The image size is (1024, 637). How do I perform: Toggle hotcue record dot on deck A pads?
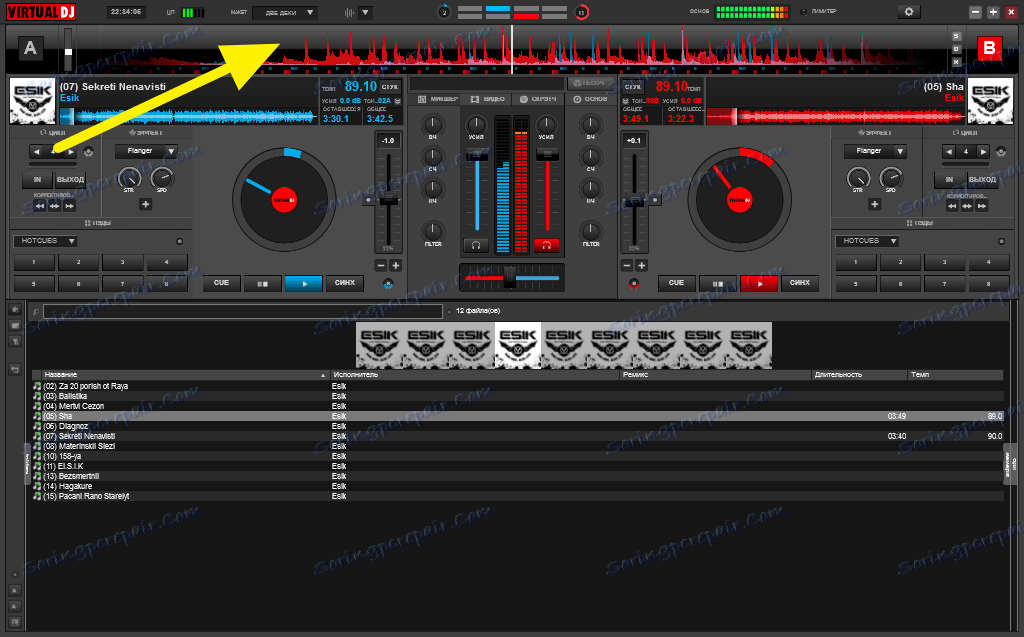(180, 242)
